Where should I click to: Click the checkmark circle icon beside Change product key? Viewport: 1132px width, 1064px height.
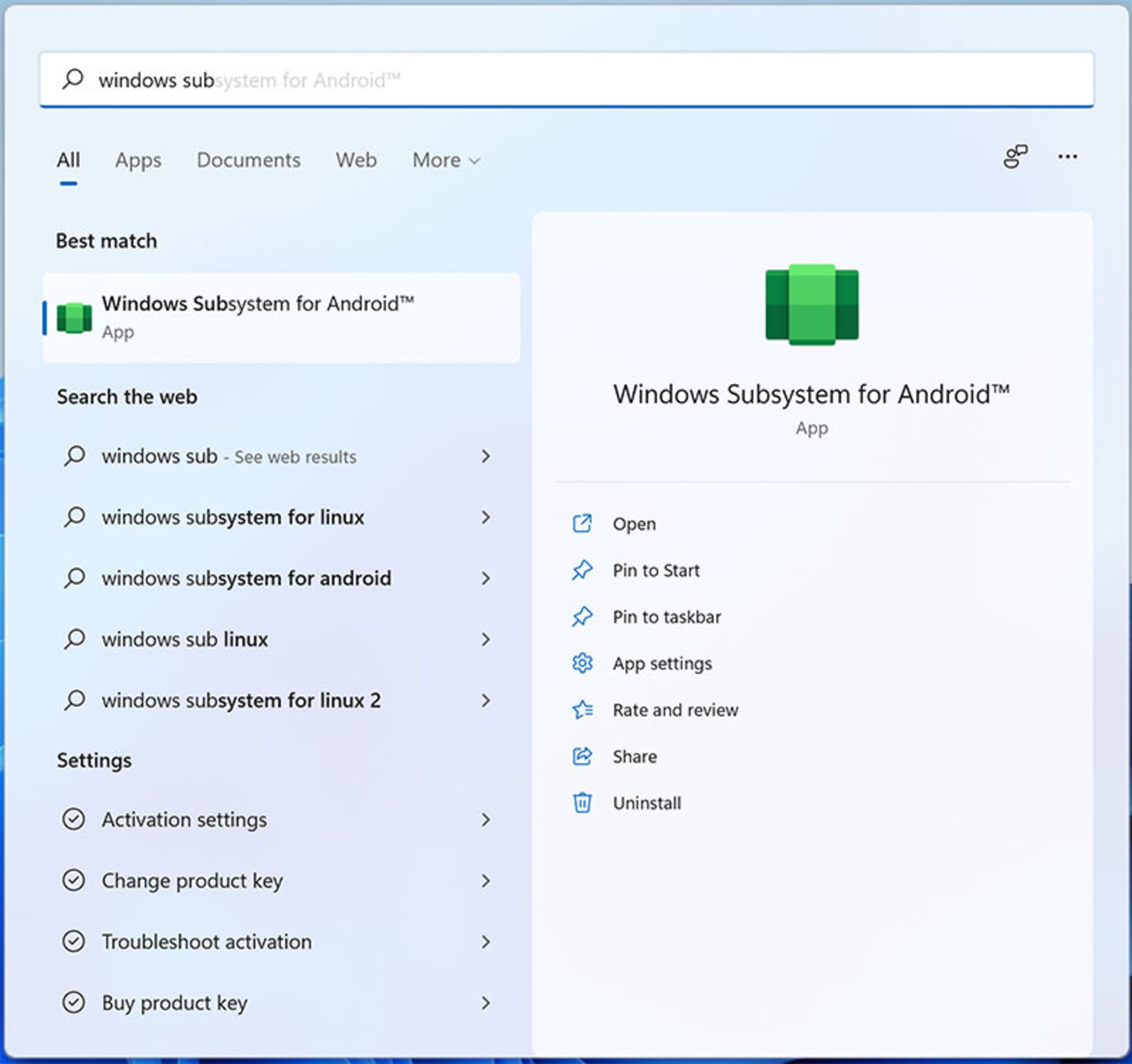pyautogui.click(x=74, y=881)
